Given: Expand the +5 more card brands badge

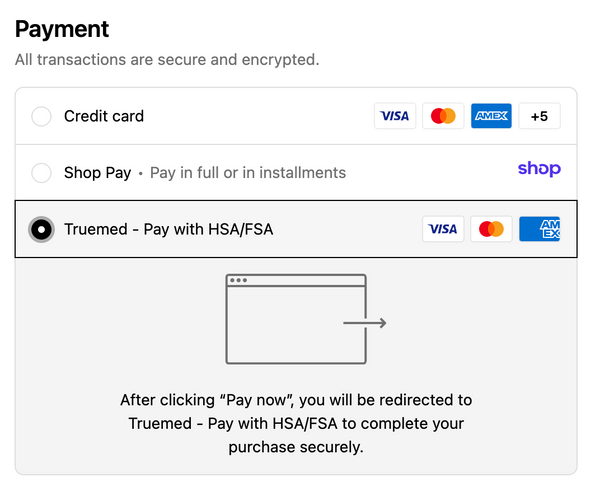Looking at the screenshot, I should click(x=539, y=116).
